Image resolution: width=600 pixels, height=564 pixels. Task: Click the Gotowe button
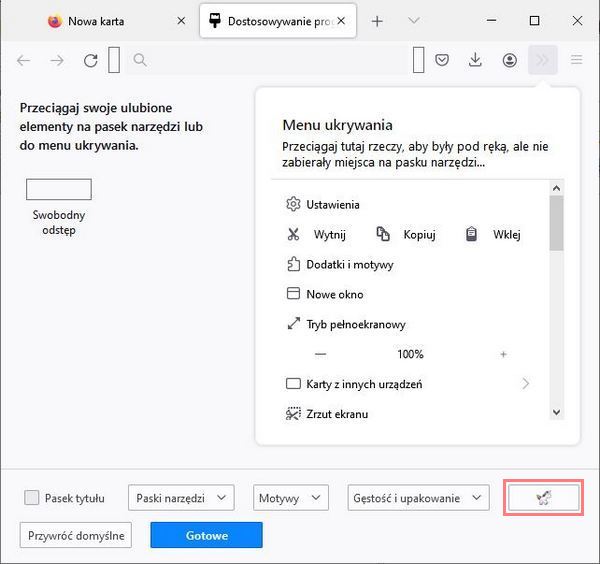click(206, 535)
